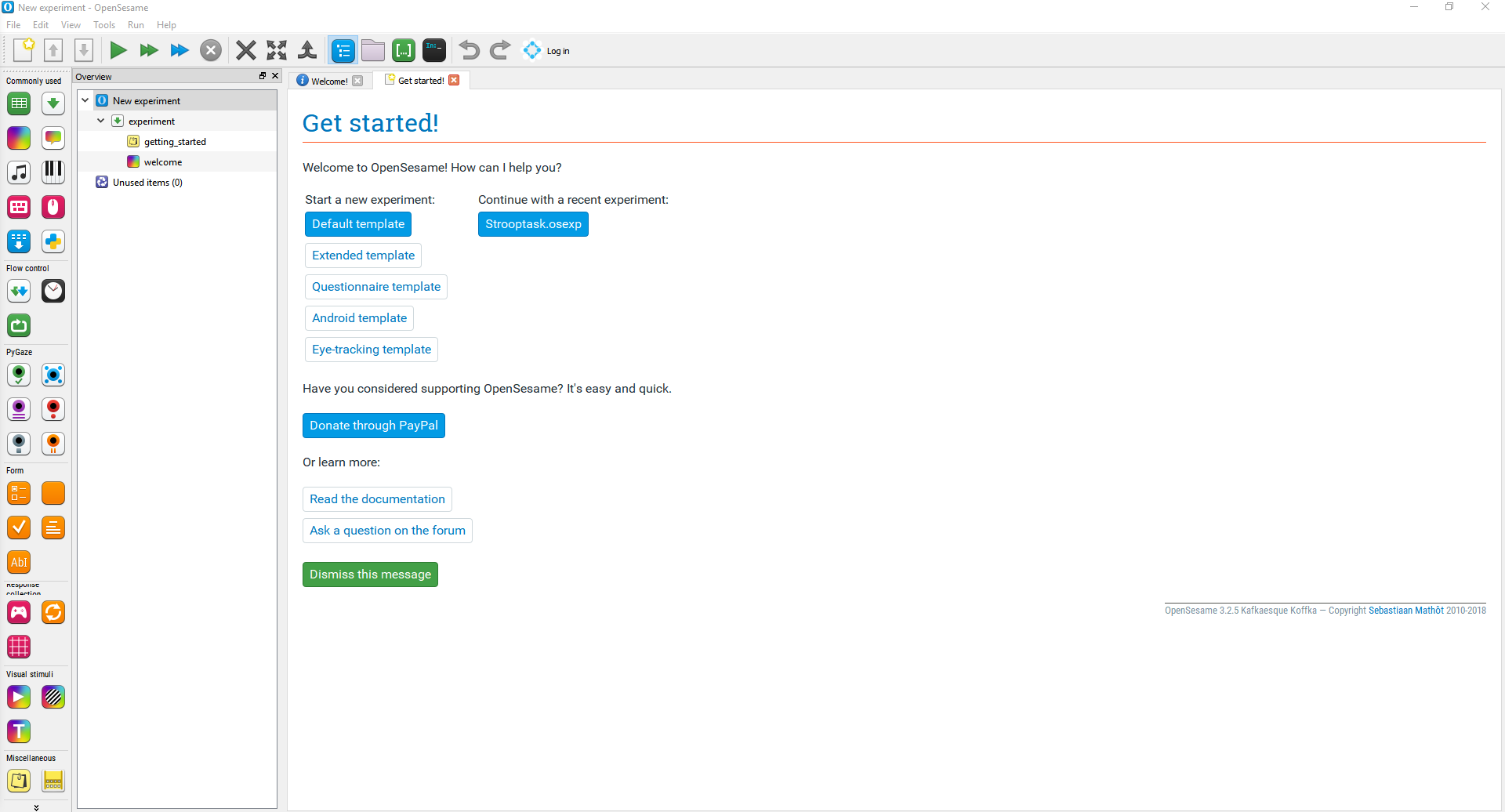Select the notepad item in Miscellaneous

coord(19,781)
